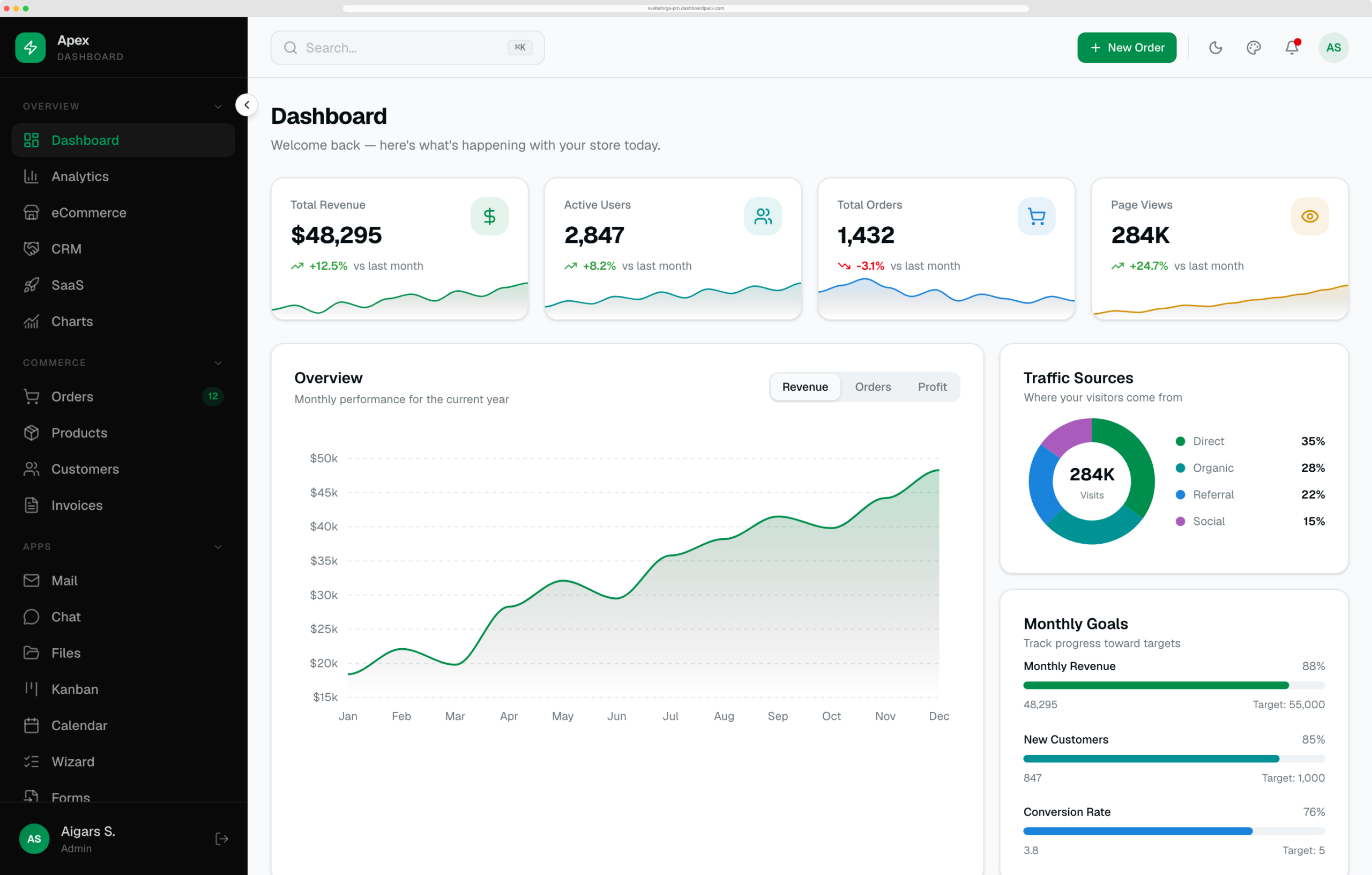Image resolution: width=1372 pixels, height=875 pixels.
Task: Click the purple Social legend dot
Action: point(1180,522)
